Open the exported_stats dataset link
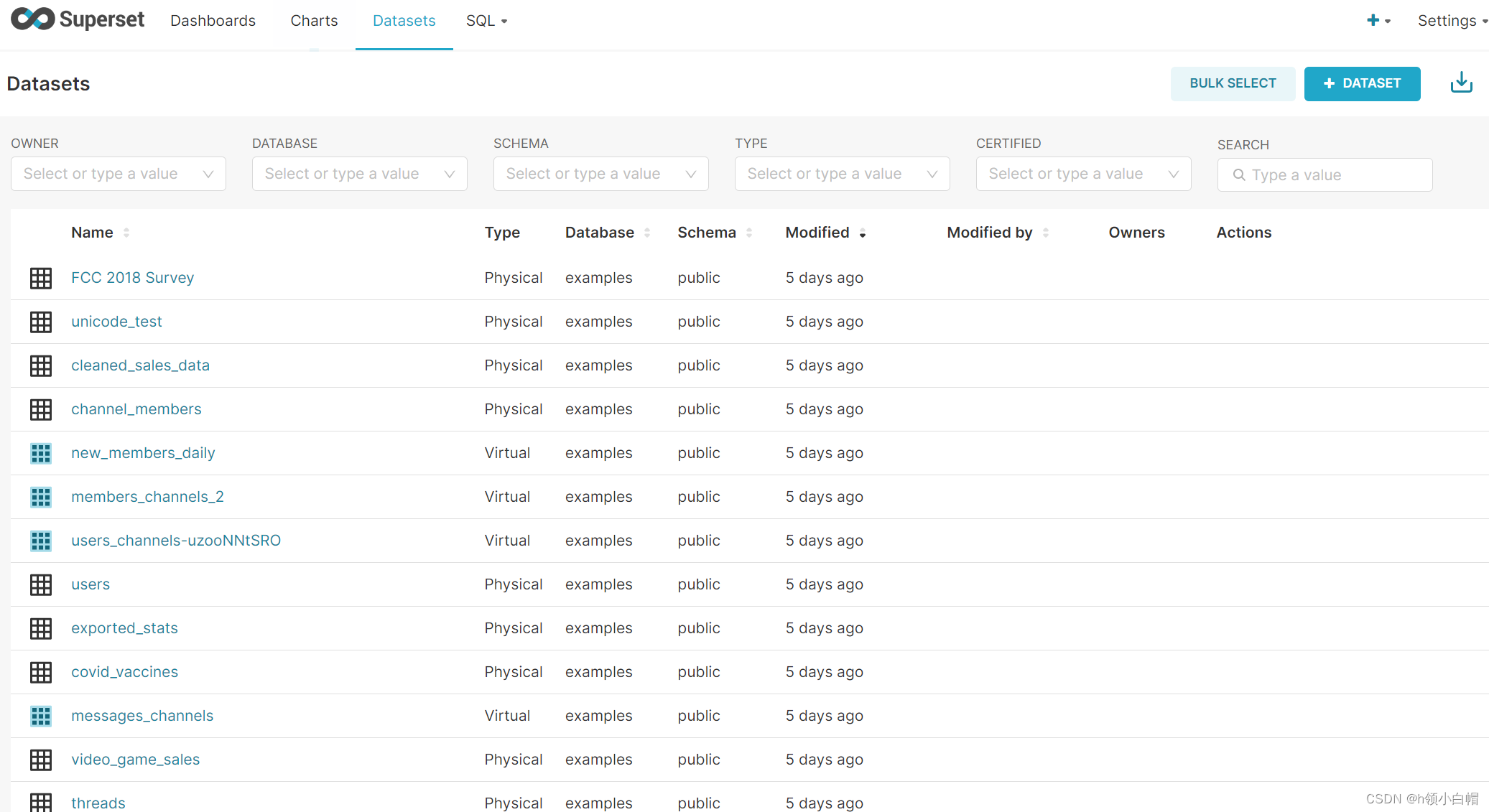Image resolution: width=1489 pixels, height=812 pixels. 124,628
